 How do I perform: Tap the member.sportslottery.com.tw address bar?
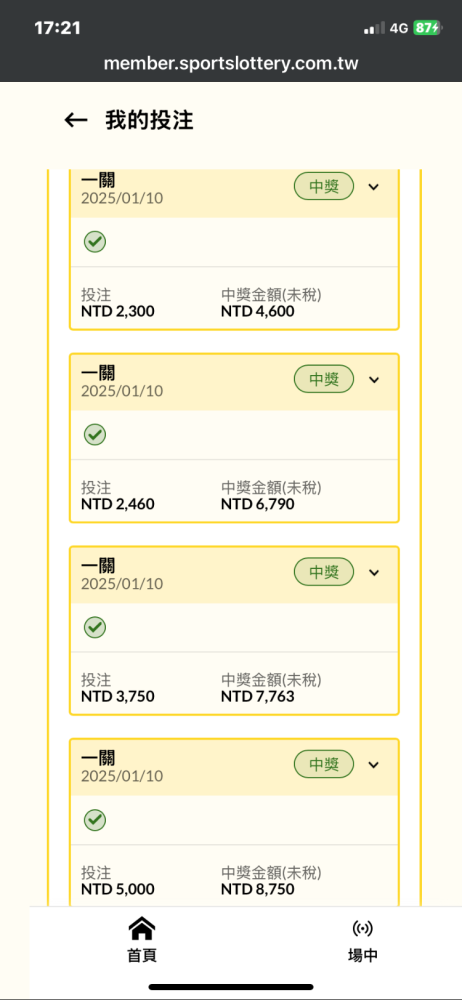pos(231,64)
